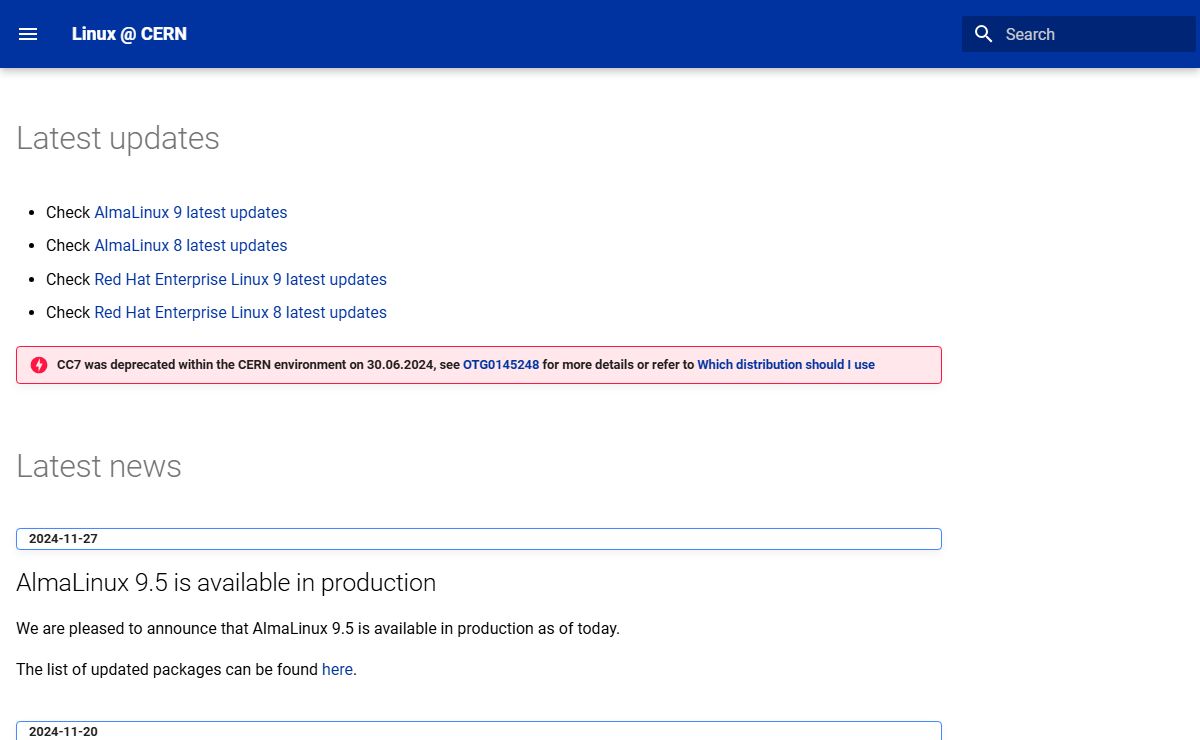
Task: Click the search magnifier icon
Action: point(984,34)
